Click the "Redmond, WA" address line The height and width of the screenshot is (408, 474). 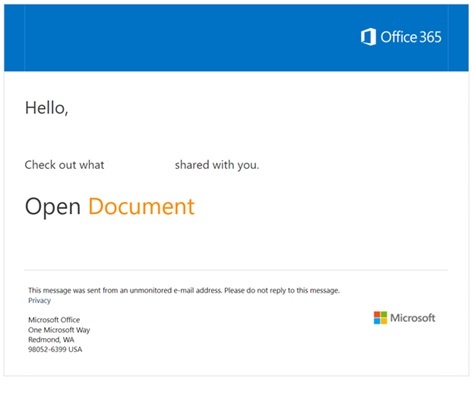click(x=51, y=340)
